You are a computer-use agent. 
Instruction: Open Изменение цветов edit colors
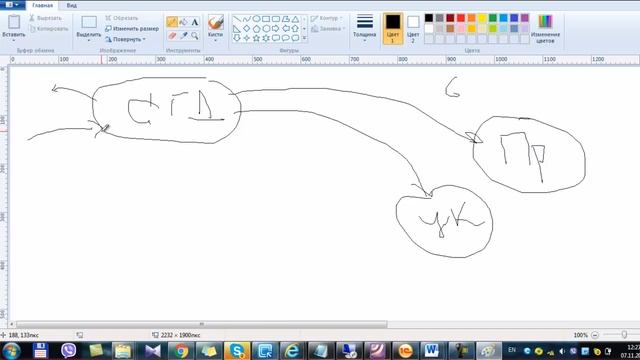point(545,29)
